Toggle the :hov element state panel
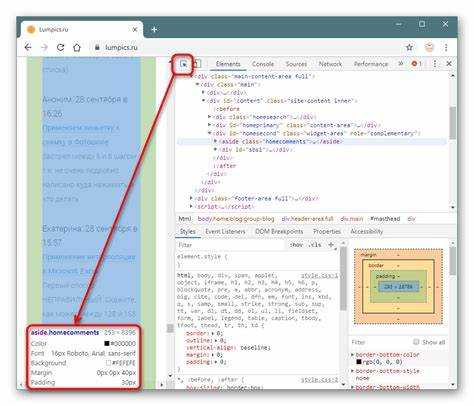The image size is (474, 406). click(x=296, y=245)
